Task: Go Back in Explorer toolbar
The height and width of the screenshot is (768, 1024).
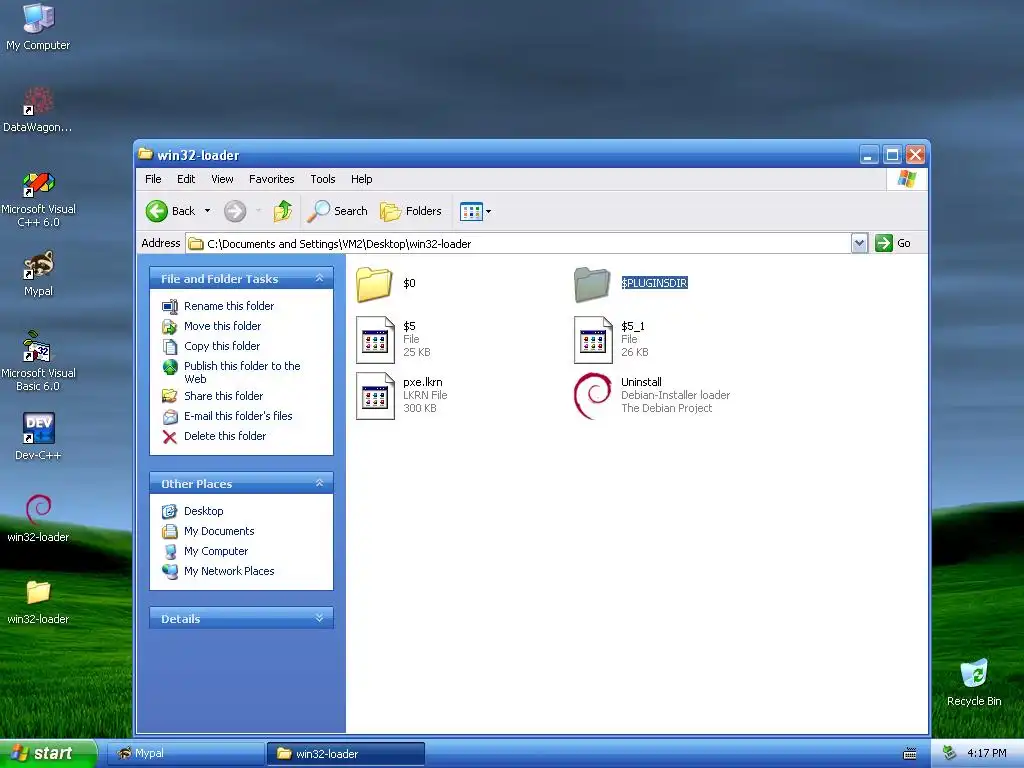Action: (x=170, y=211)
